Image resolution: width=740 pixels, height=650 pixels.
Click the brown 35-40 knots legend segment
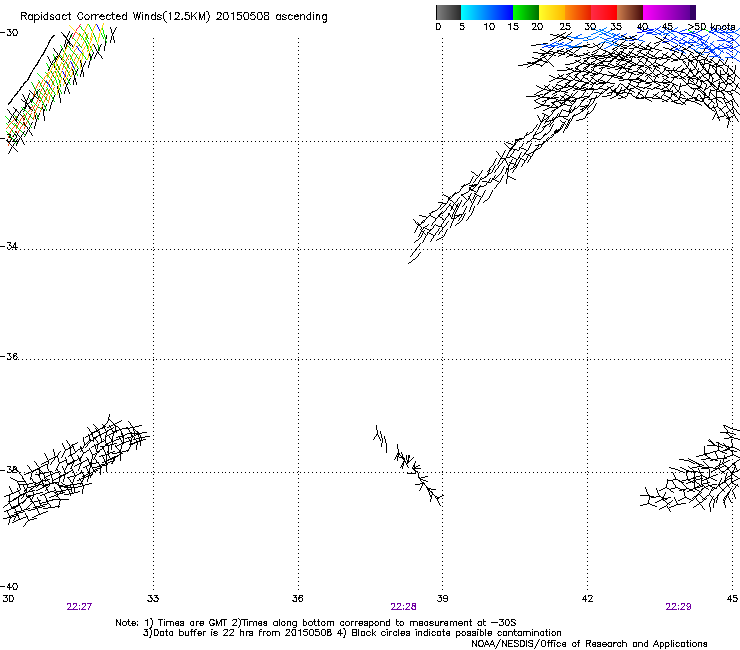tap(630, 12)
